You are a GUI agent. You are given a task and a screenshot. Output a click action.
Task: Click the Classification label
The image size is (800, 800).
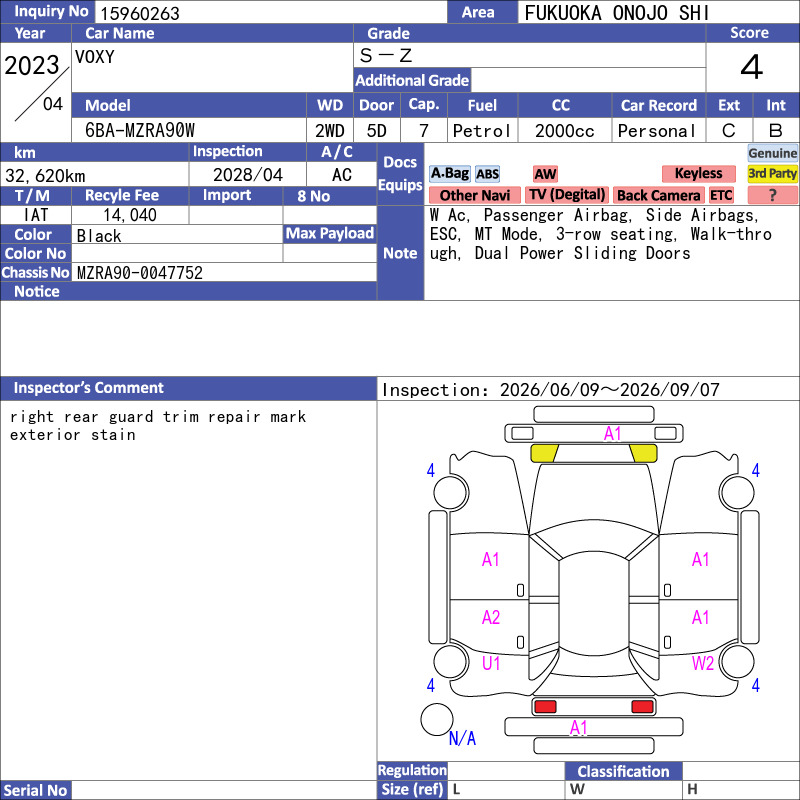click(623, 771)
